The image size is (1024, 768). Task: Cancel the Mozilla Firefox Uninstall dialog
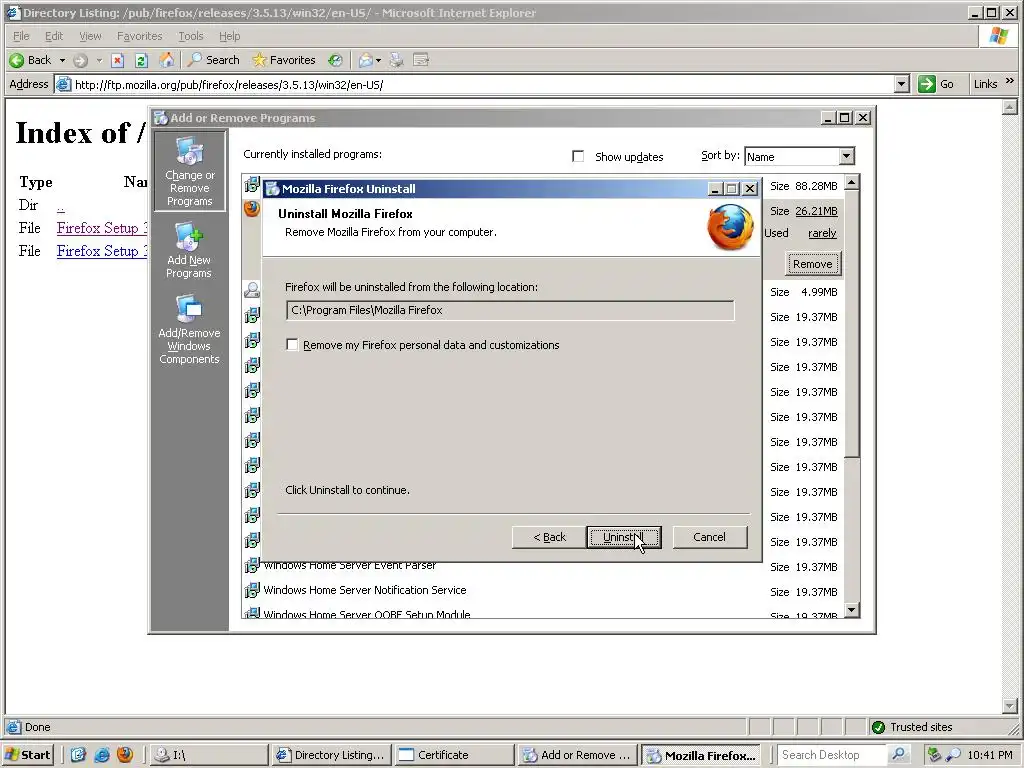click(709, 537)
